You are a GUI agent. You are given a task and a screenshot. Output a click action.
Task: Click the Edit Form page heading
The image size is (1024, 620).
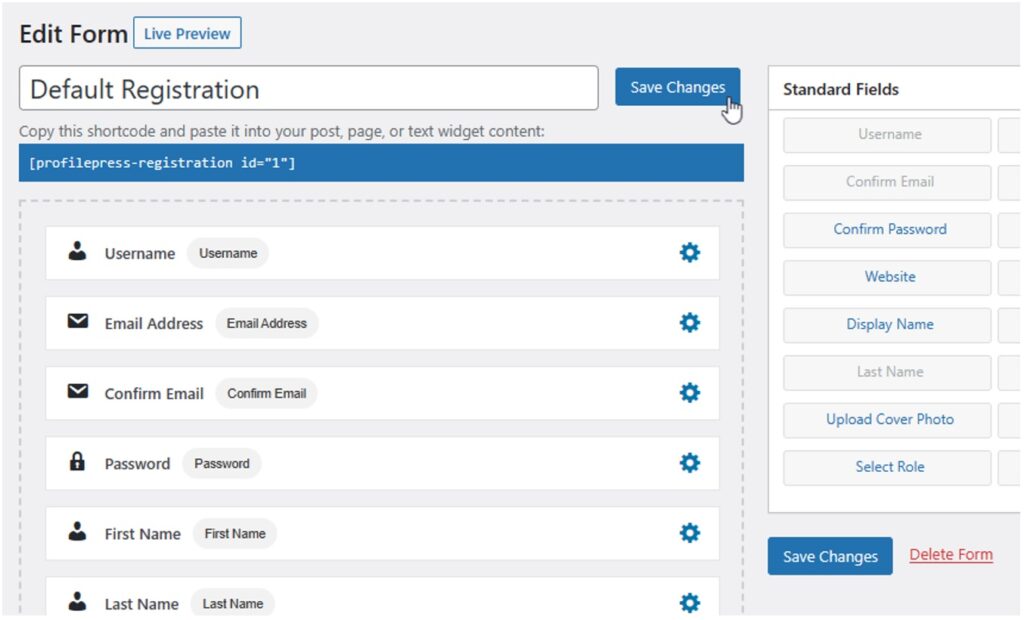(x=73, y=34)
